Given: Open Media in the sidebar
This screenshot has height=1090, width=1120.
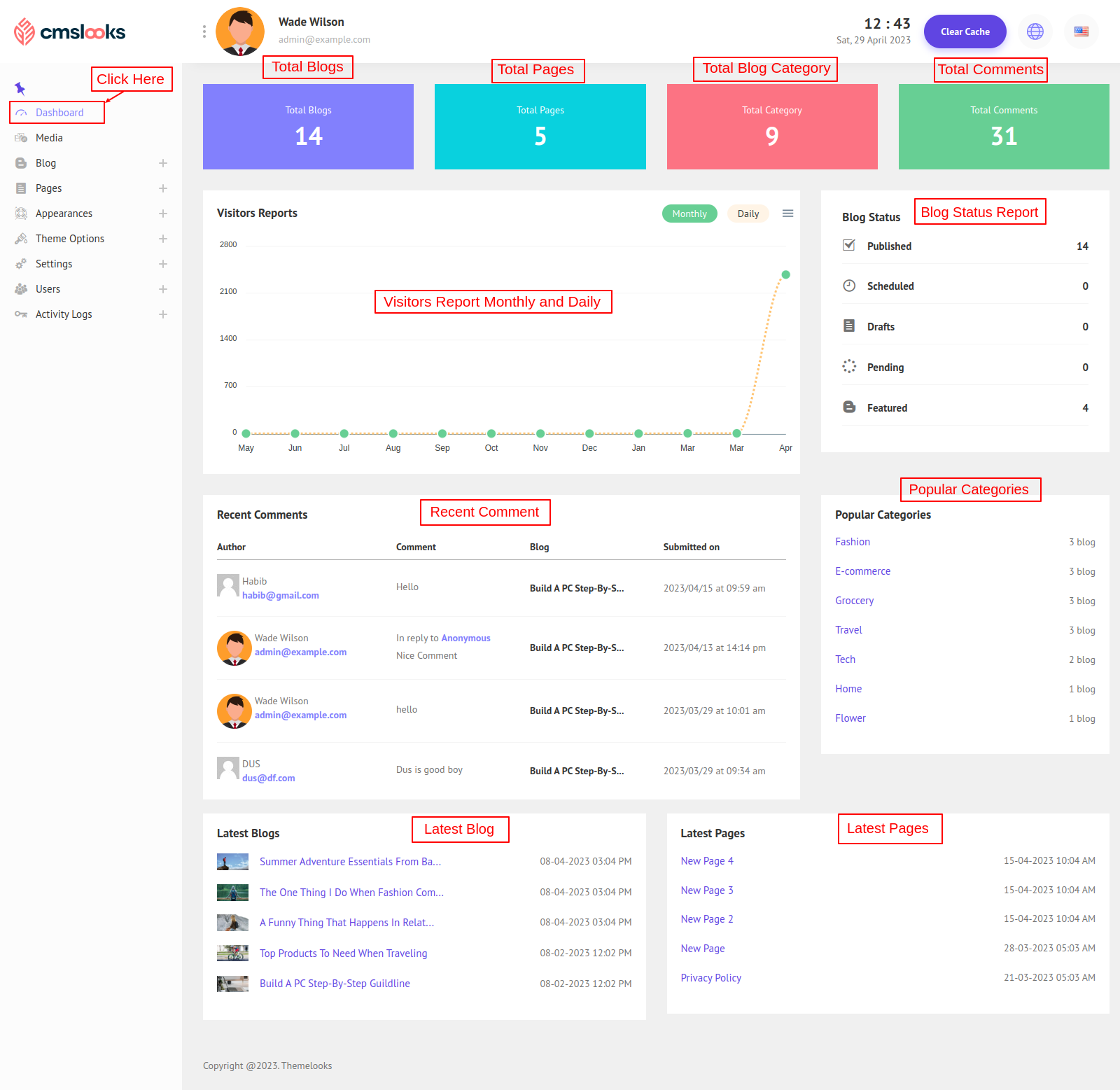Looking at the screenshot, I should point(49,138).
